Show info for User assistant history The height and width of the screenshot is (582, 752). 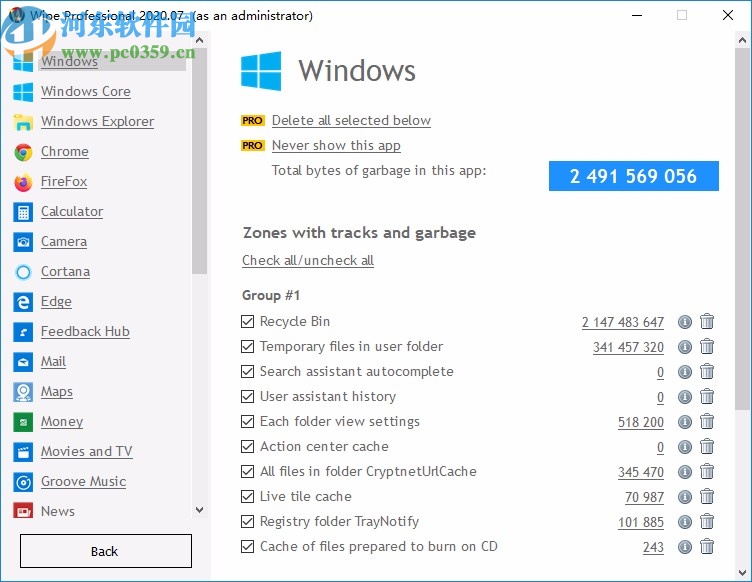click(685, 396)
